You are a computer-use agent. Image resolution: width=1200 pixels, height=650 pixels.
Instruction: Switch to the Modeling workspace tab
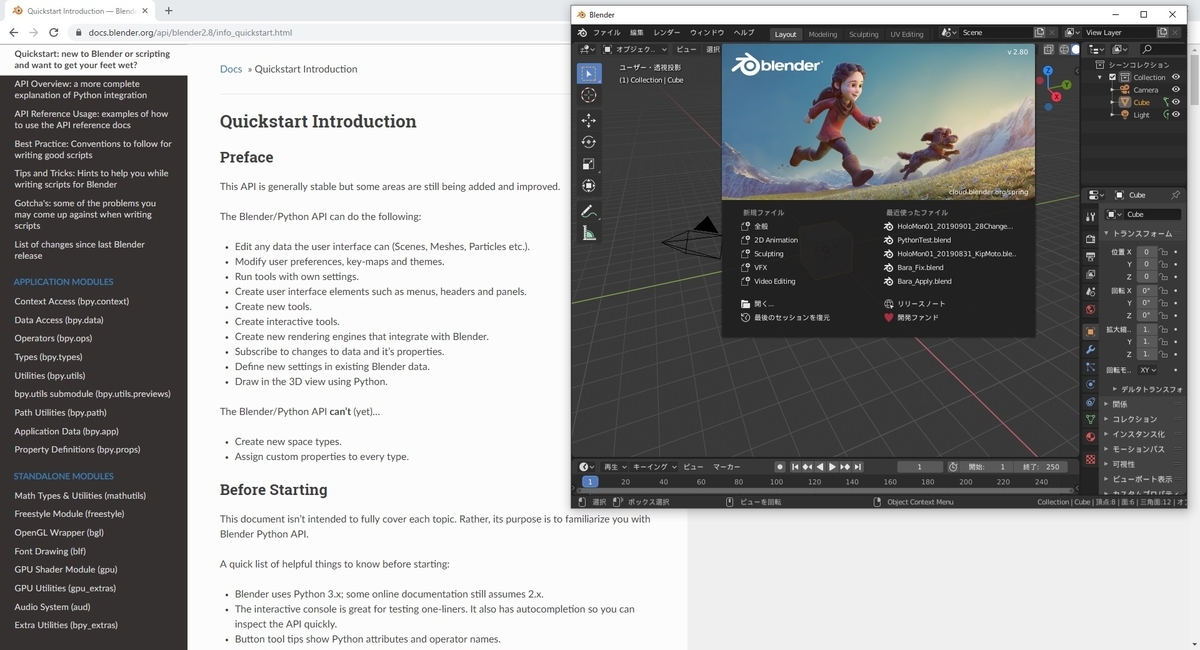pyautogui.click(x=823, y=34)
